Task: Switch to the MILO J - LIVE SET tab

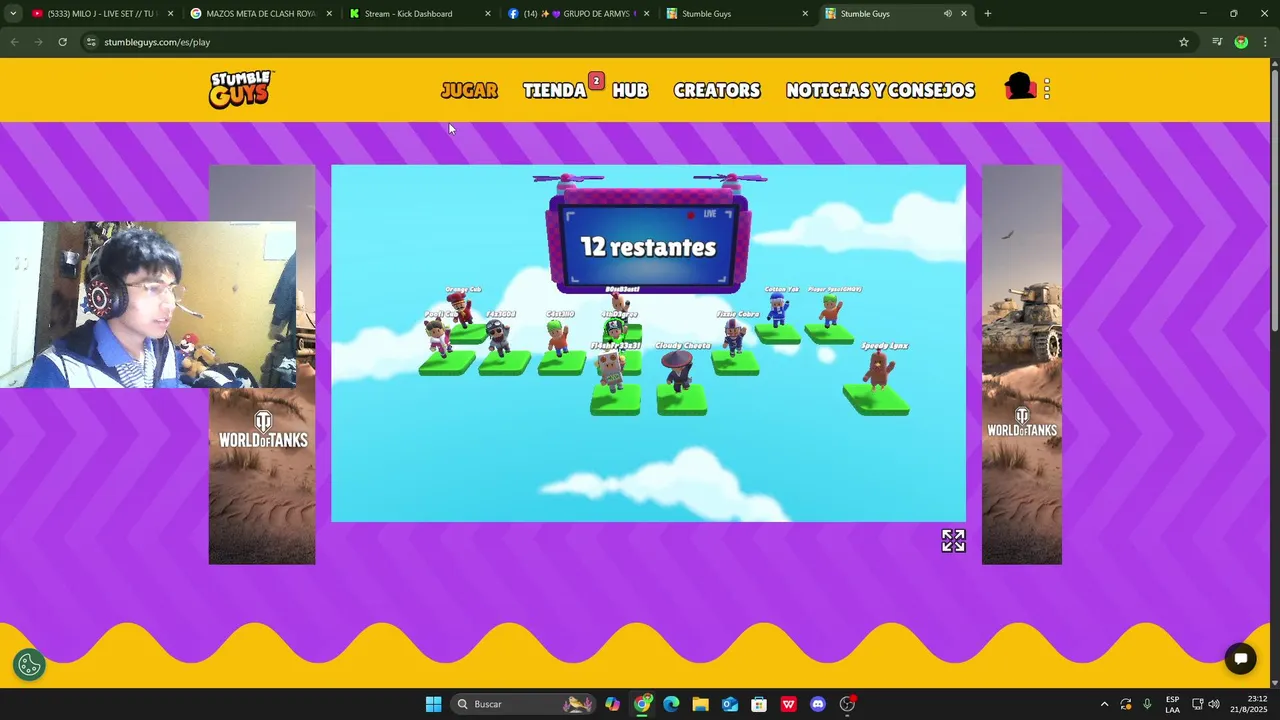Action: [x=100, y=14]
